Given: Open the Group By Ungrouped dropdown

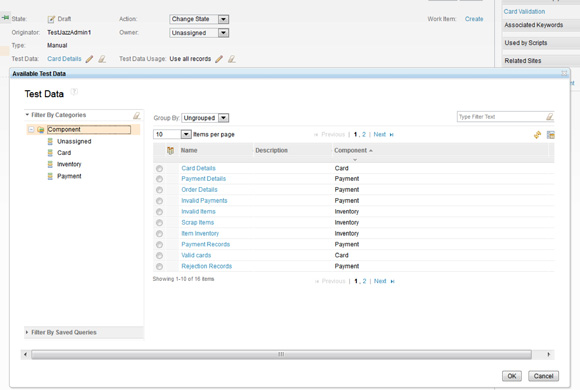Looking at the screenshot, I should click(x=223, y=118).
